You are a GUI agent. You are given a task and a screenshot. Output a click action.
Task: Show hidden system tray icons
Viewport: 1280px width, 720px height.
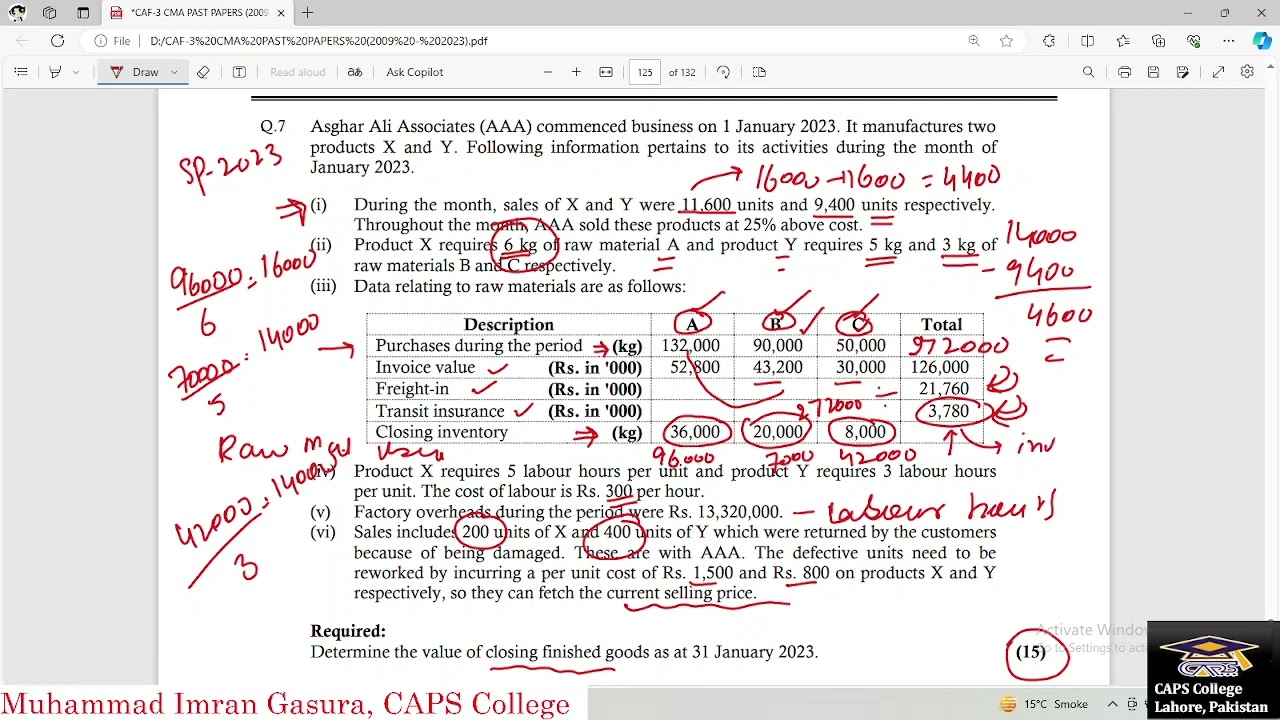pos(1112,704)
